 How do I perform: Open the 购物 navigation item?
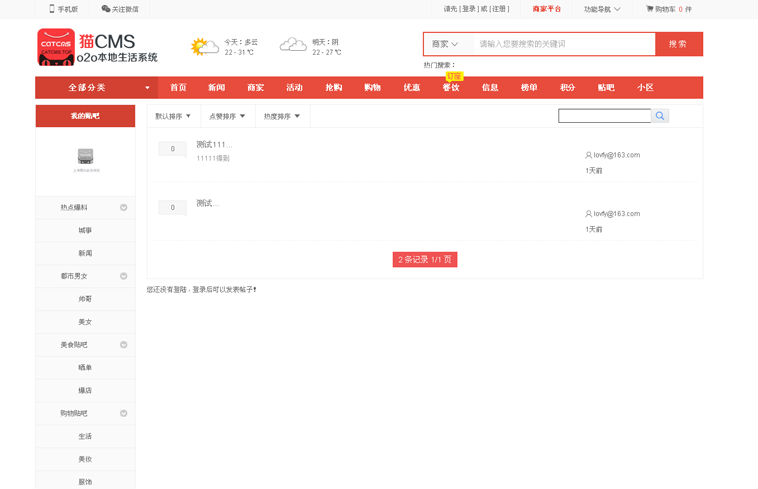[372, 87]
